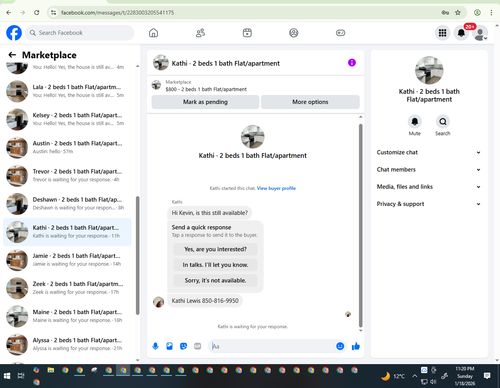The height and width of the screenshot is (388, 500).
Task: Show hidden system tray icons
Action: (x=414, y=376)
